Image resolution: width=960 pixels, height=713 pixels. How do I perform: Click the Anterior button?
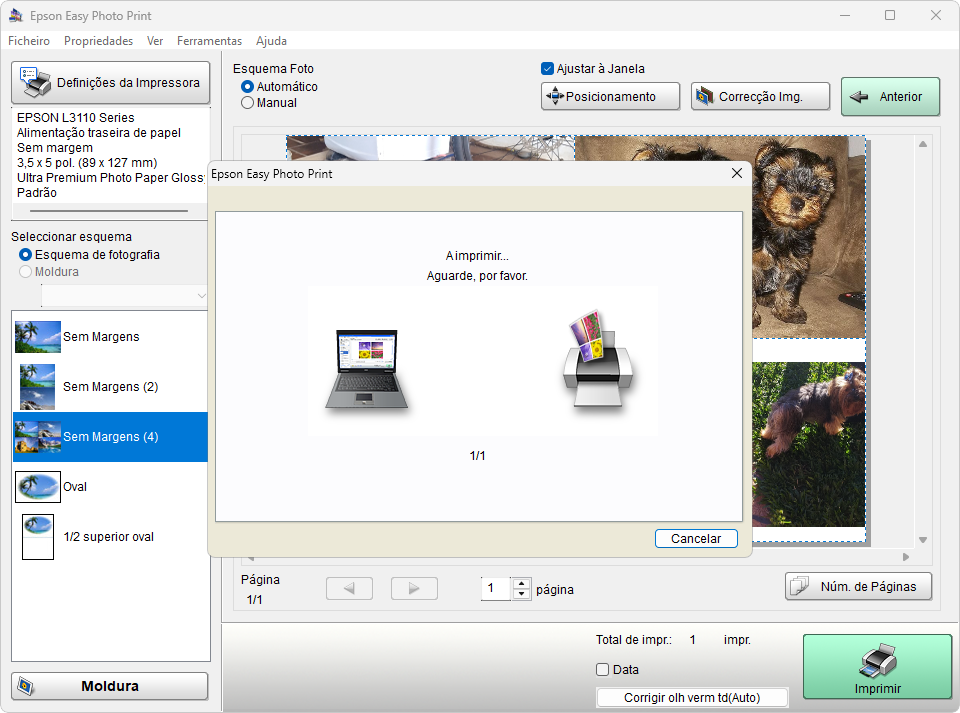click(x=891, y=97)
